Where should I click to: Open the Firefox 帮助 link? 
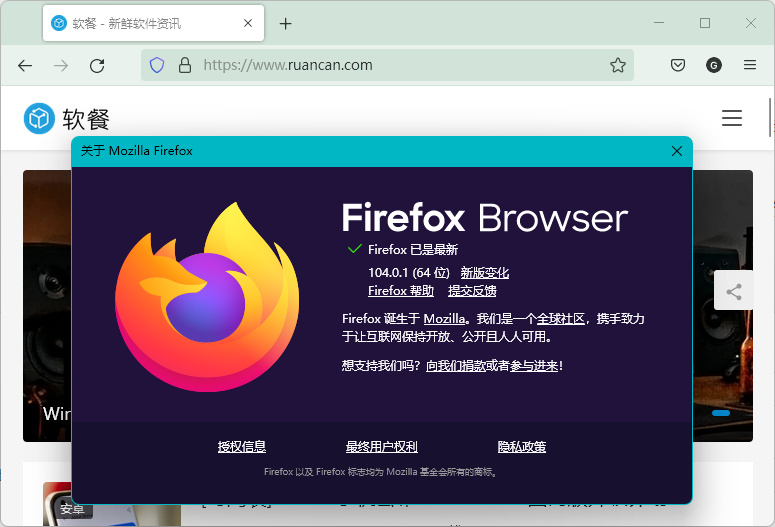point(401,291)
